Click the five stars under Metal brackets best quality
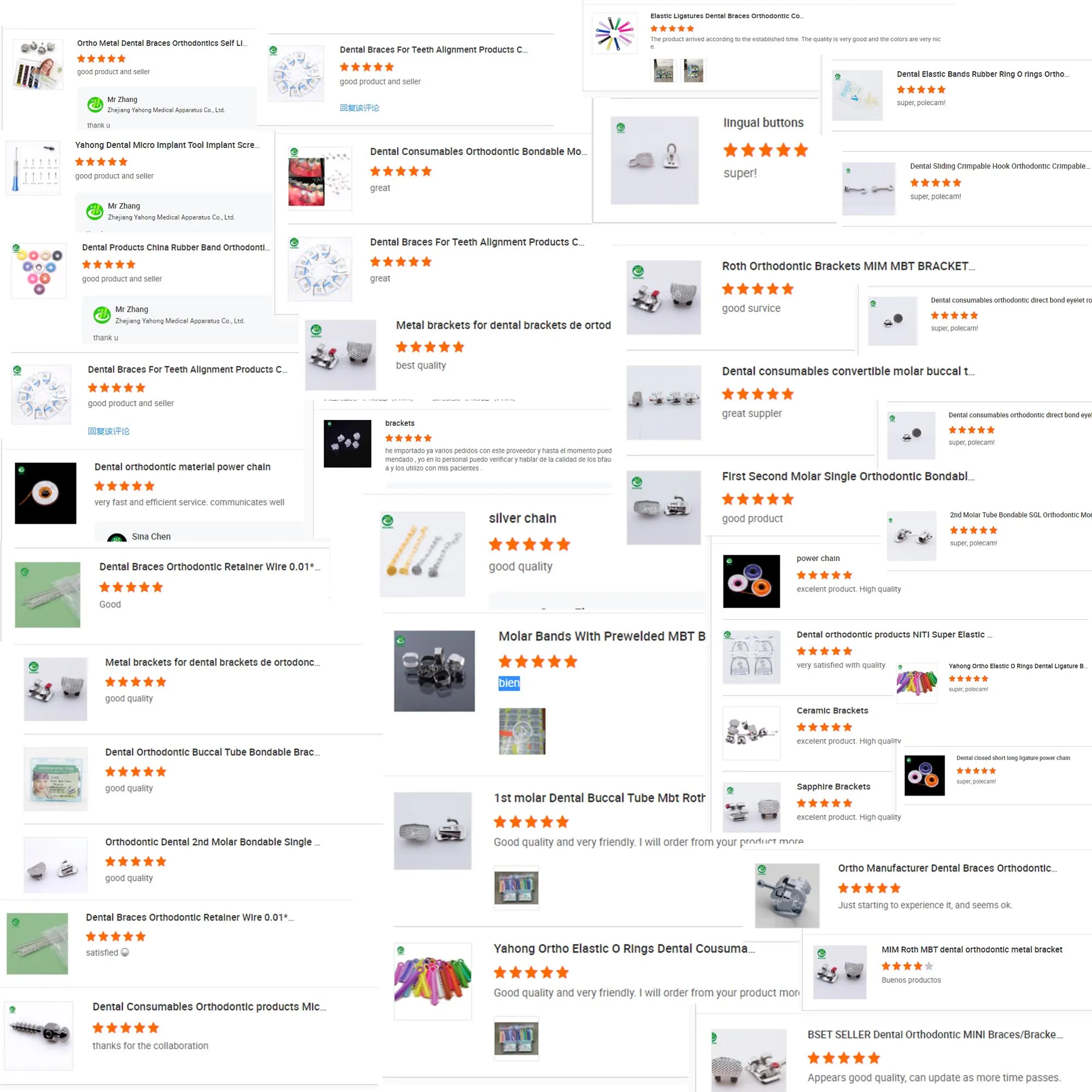1092x1092 pixels. click(x=430, y=347)
